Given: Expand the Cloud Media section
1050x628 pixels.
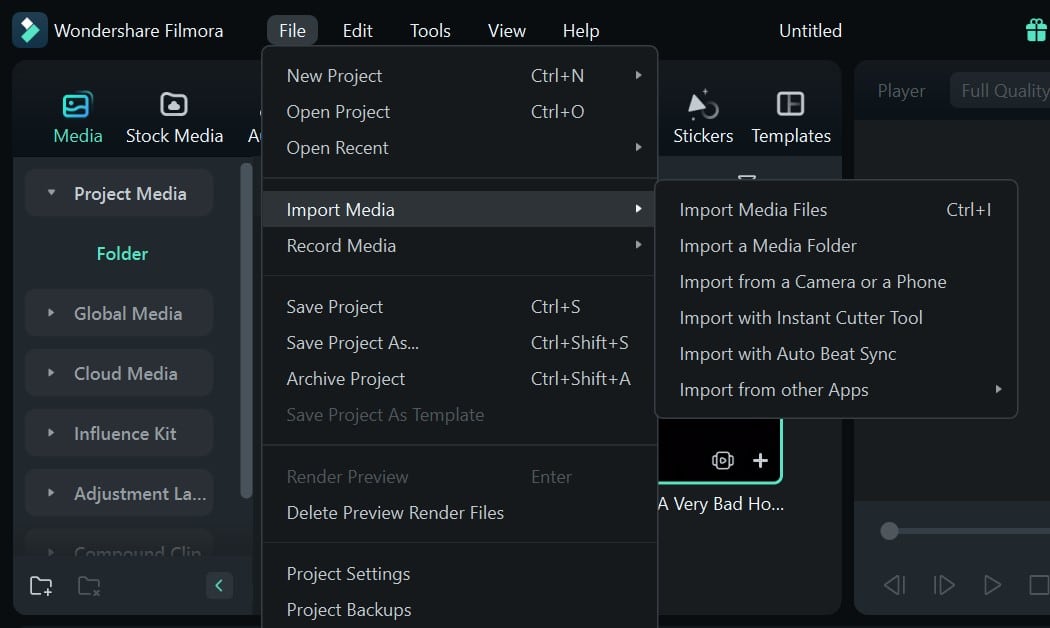Looking at the screenshot, I should coord(51,372).
